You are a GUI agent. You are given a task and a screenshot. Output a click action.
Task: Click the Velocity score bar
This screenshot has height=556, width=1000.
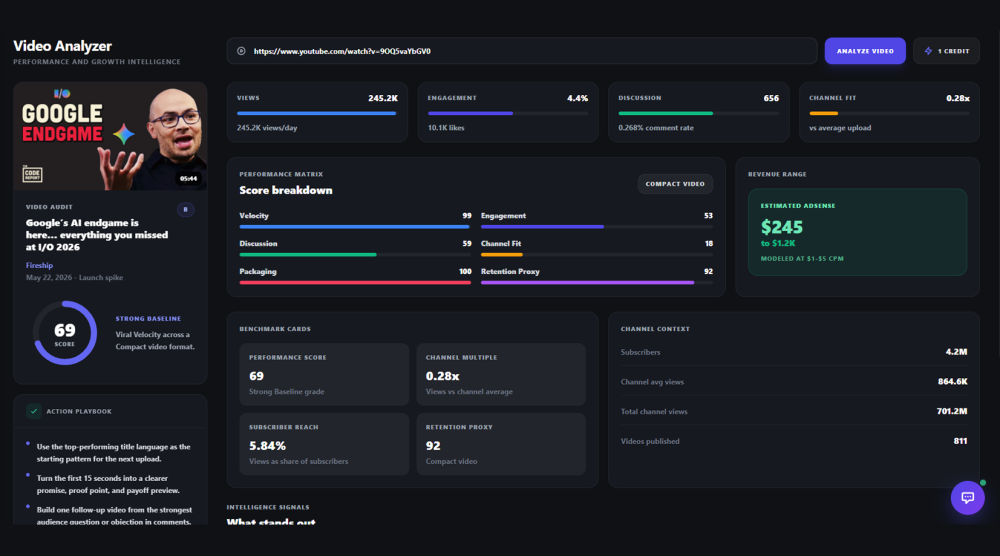pos(355,226)
